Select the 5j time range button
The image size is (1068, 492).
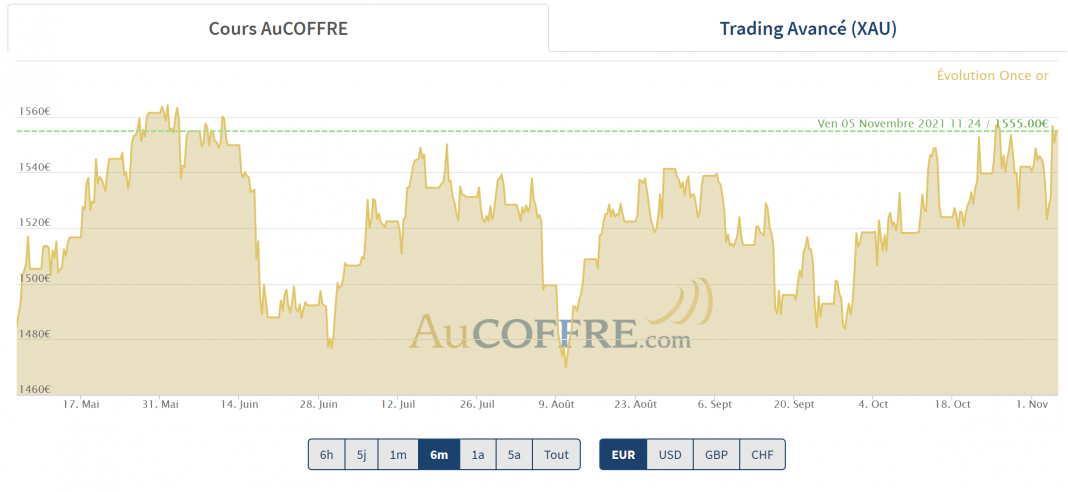[x=361, y=454]
